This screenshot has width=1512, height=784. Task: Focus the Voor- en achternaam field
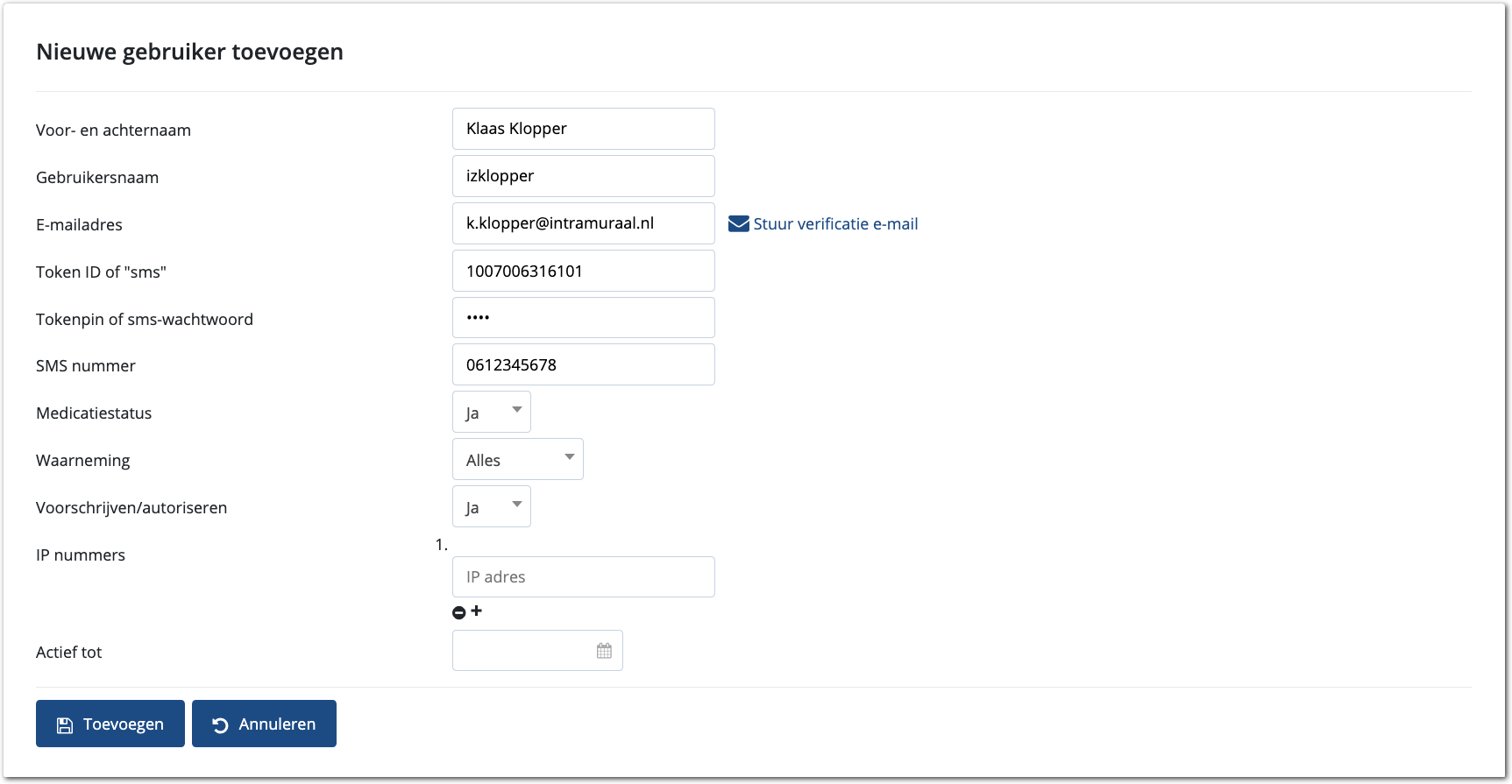pos(583,129)
